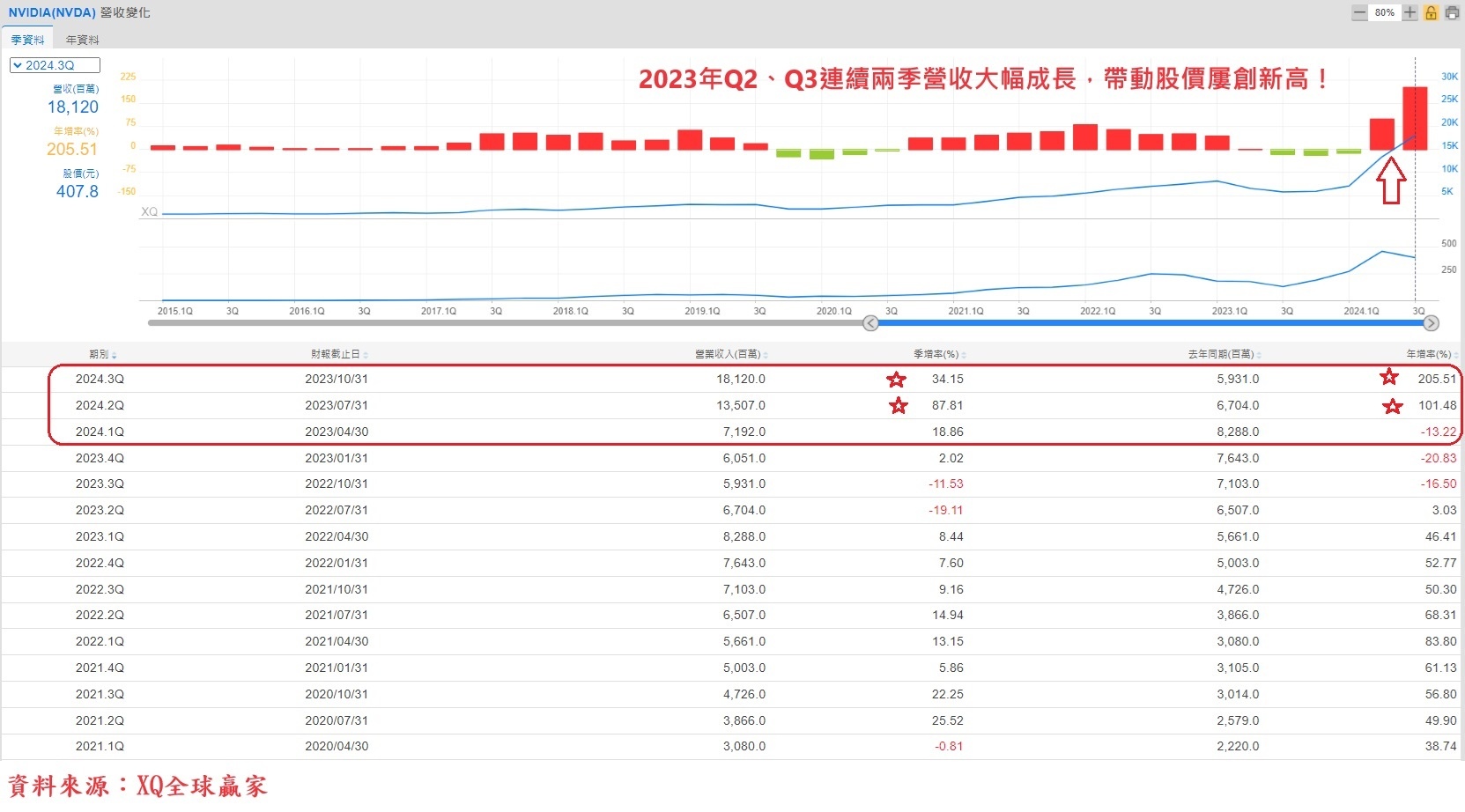Click the stock price value 407.8
Screen dimensions: 1465x812
78,191
